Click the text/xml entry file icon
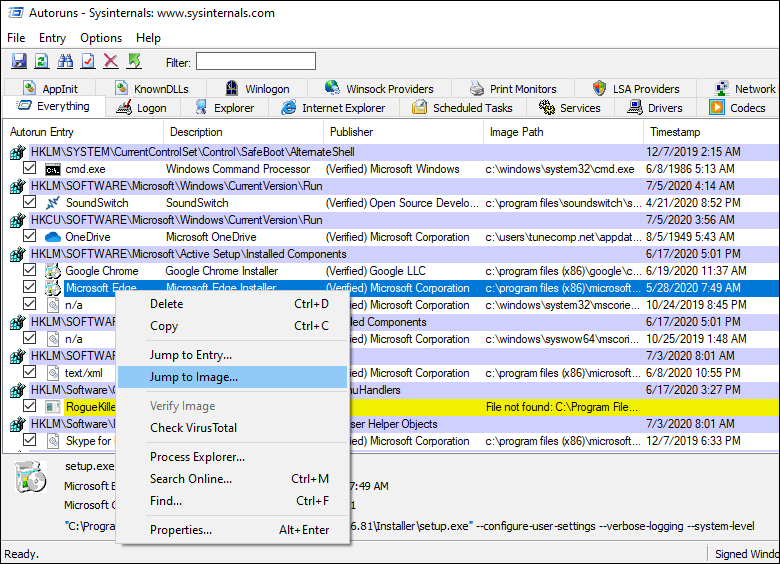 click(x=53, y=373)
